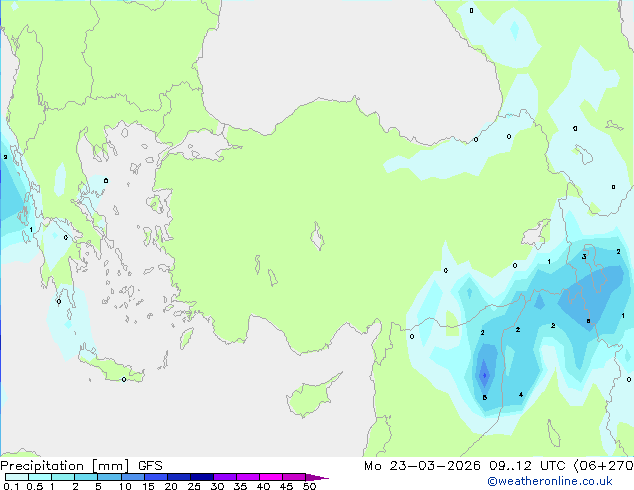The image size is (634, 490).
Task: Pick the 10–15 mm legend color swatch
Action: point(132,477)
